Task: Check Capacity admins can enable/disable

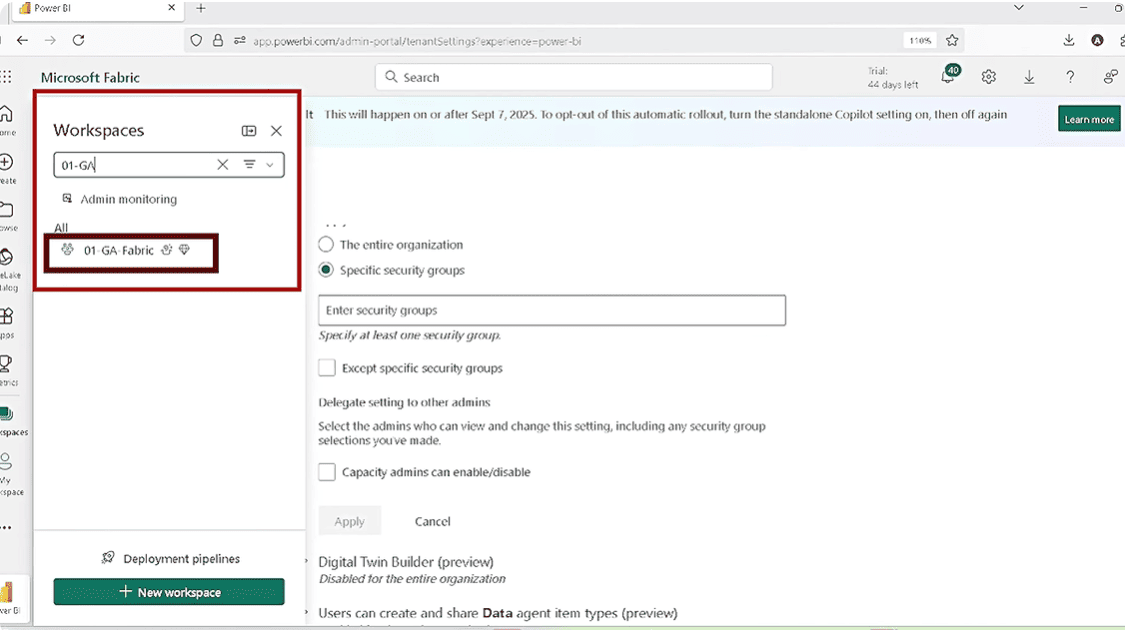Action: (x=326, y=472)
